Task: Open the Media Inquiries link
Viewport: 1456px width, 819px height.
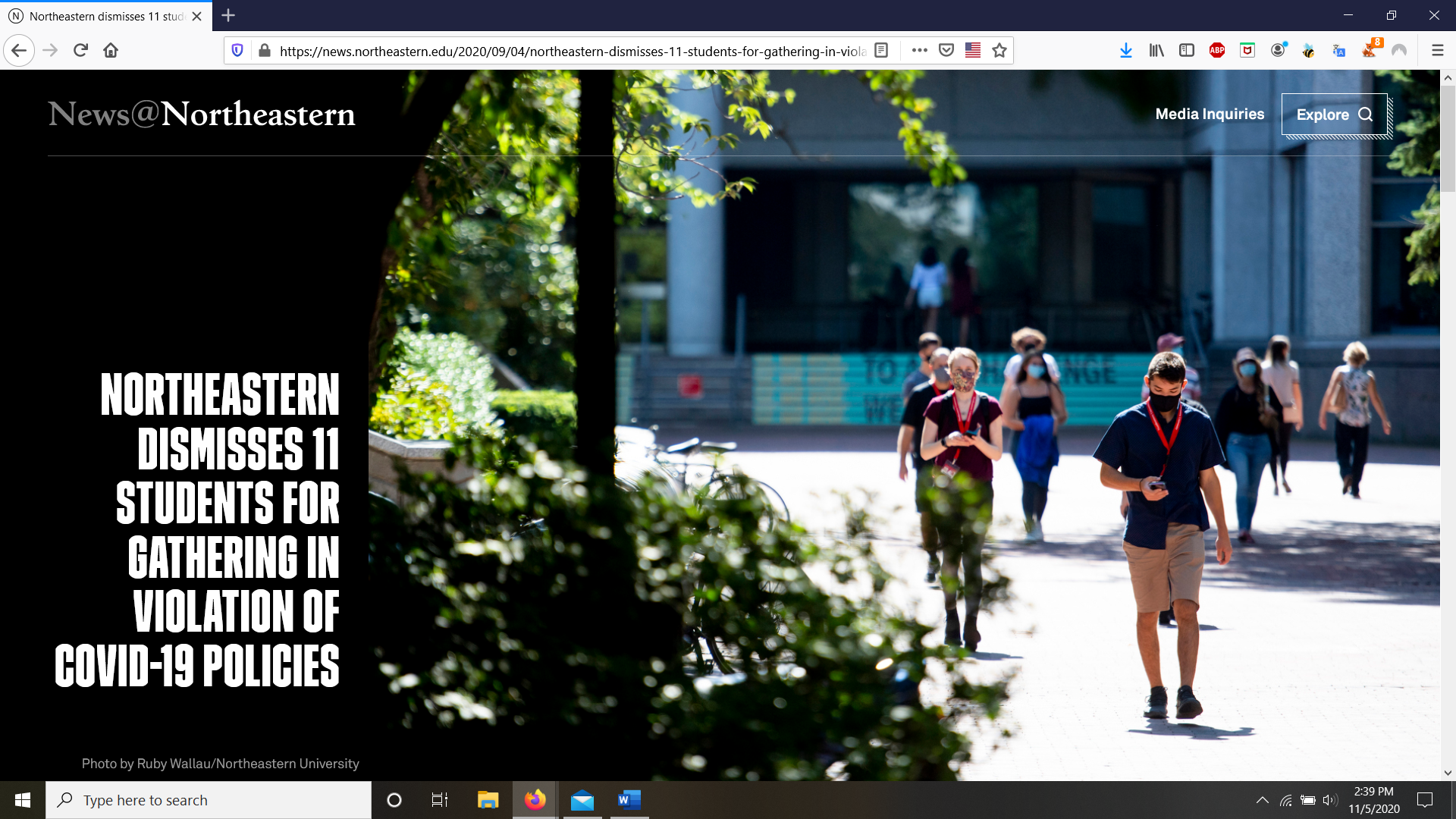Action: tap(1210, 115)
